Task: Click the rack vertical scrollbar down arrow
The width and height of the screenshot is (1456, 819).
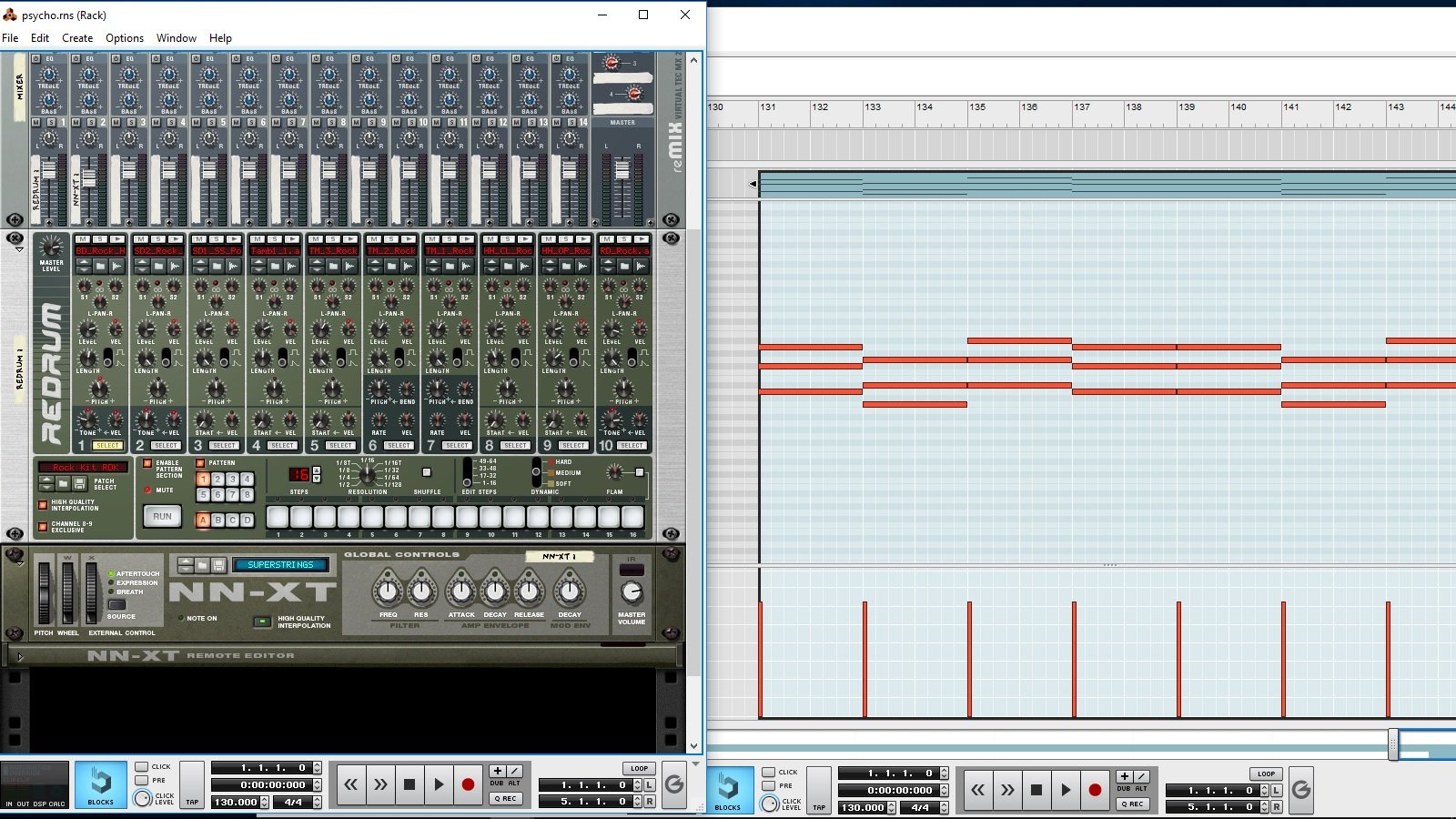Action: click(x=694, y=745)
